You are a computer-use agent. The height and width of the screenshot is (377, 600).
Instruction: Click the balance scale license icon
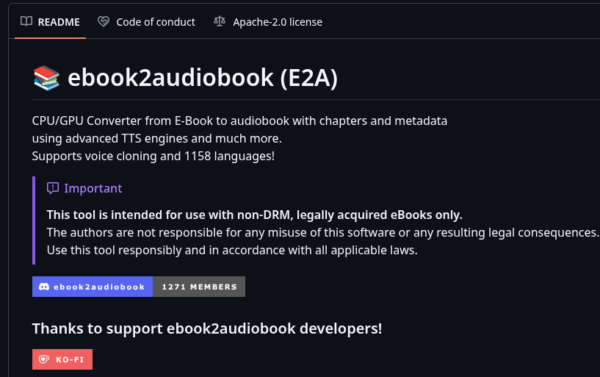(219, 21)
